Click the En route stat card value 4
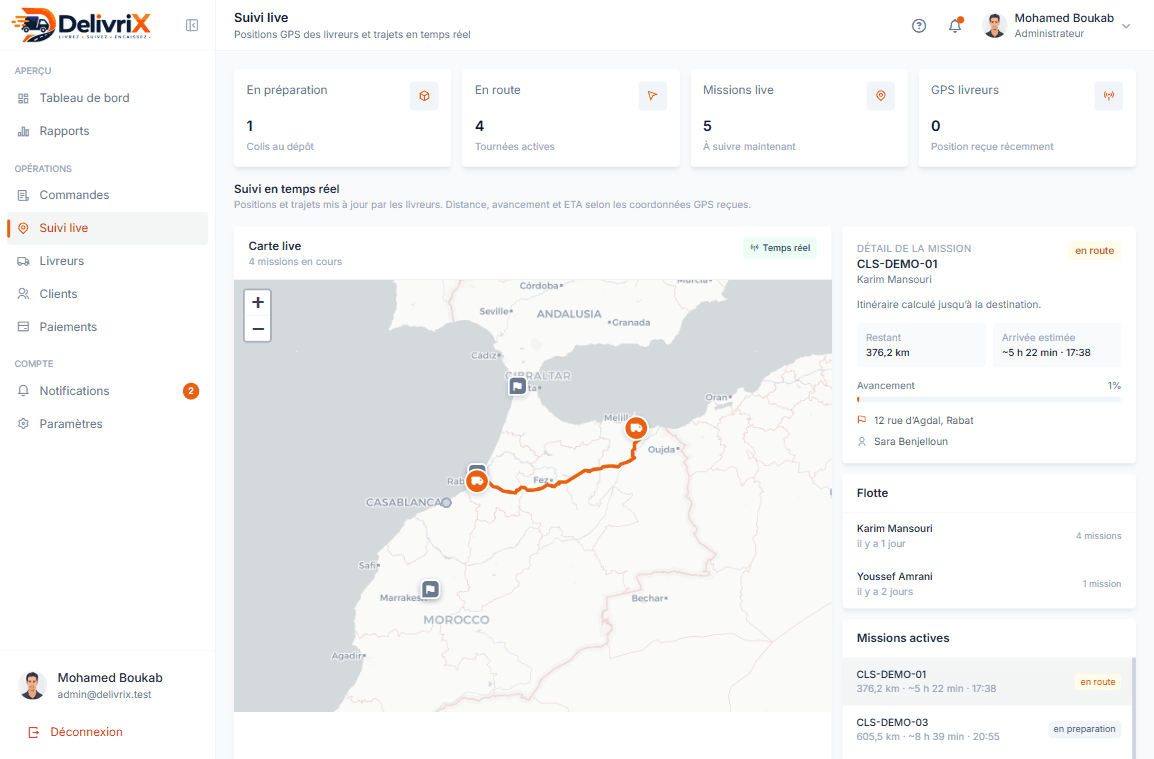The width and height of the screenshot is (1154, 759). tap(479, 126)
